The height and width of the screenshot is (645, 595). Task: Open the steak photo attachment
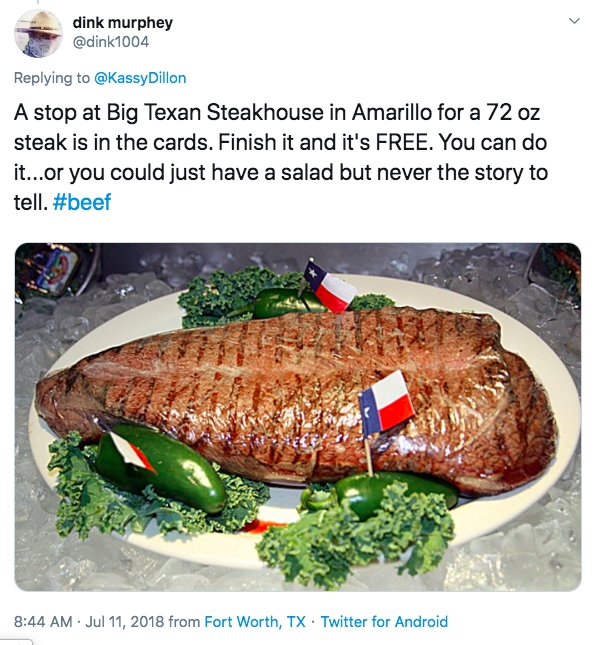point(298,417)
